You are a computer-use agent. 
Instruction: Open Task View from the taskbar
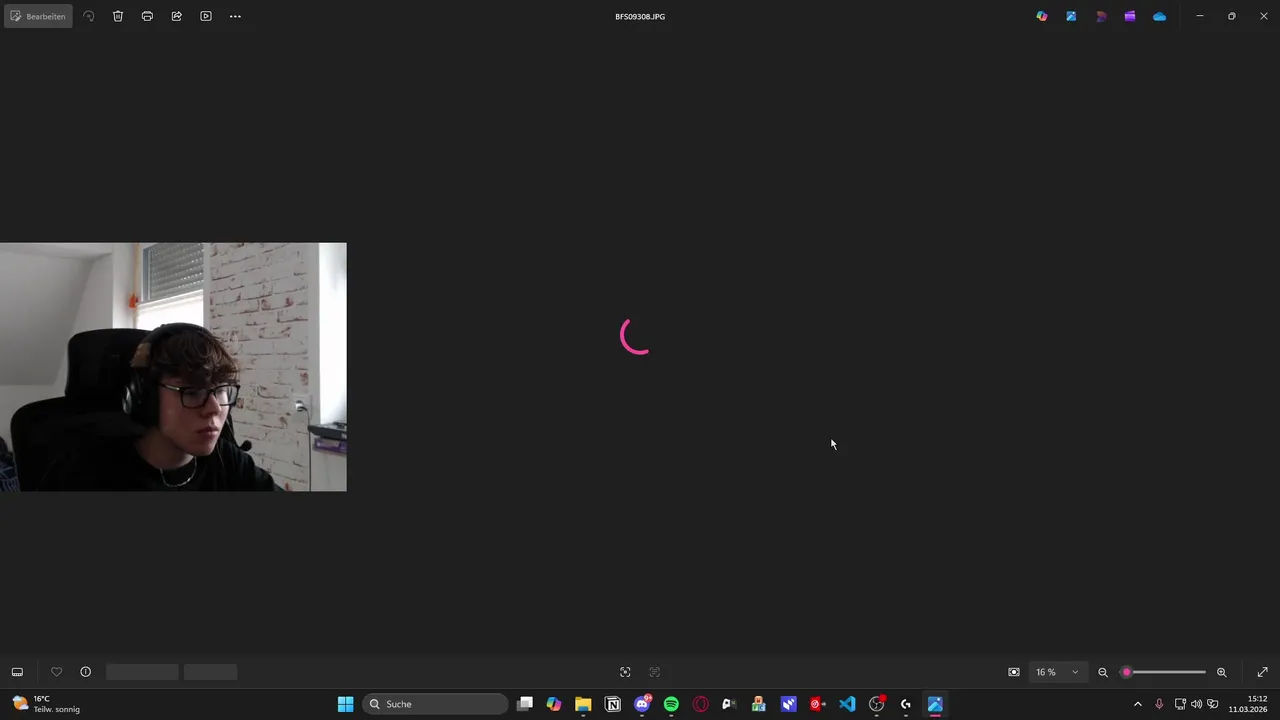525,704
